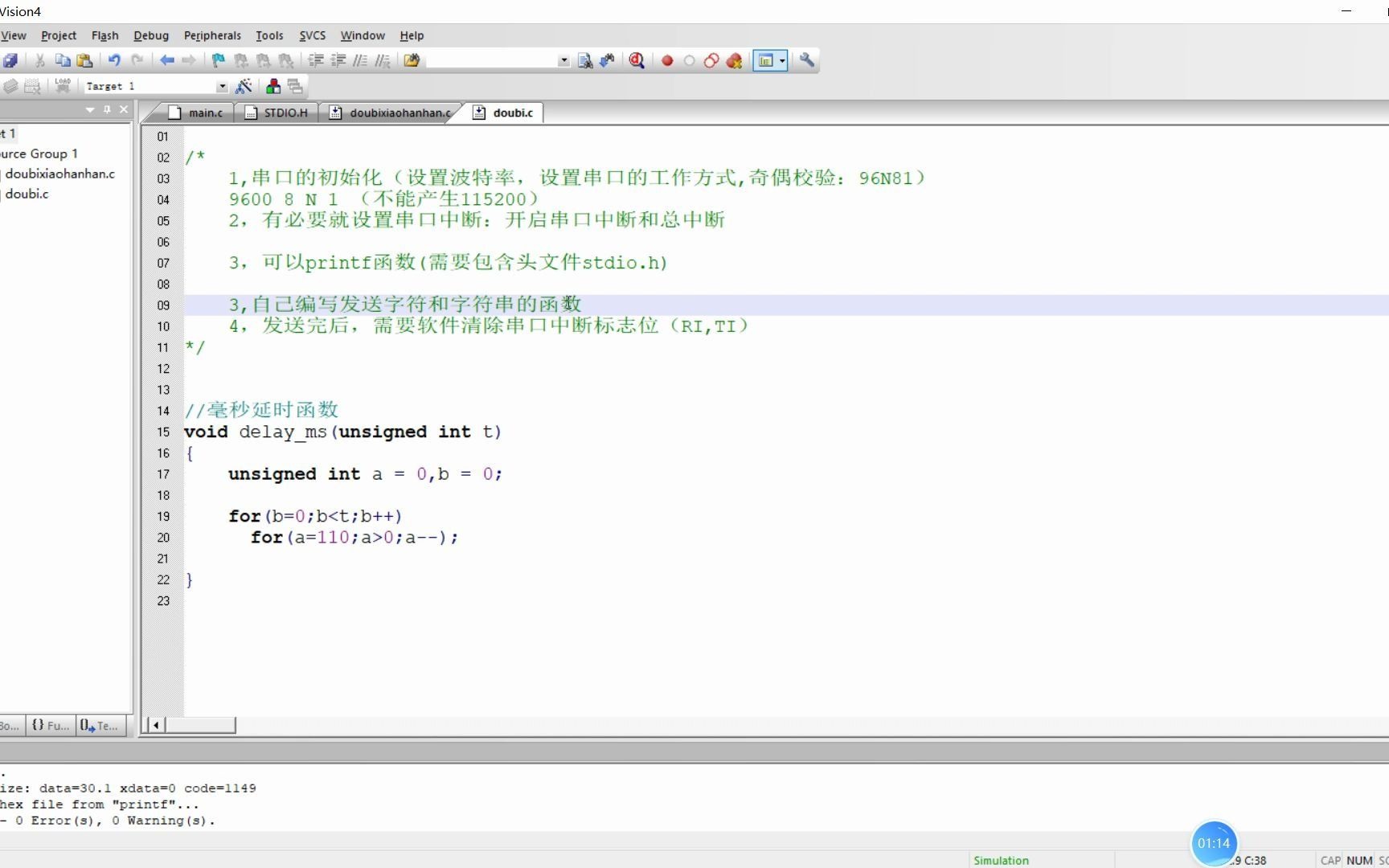Image resolution: width=1389 pixels, height=868 pixels.
Task: Switch to the Books panel tab
Action: tap(10, 725)
